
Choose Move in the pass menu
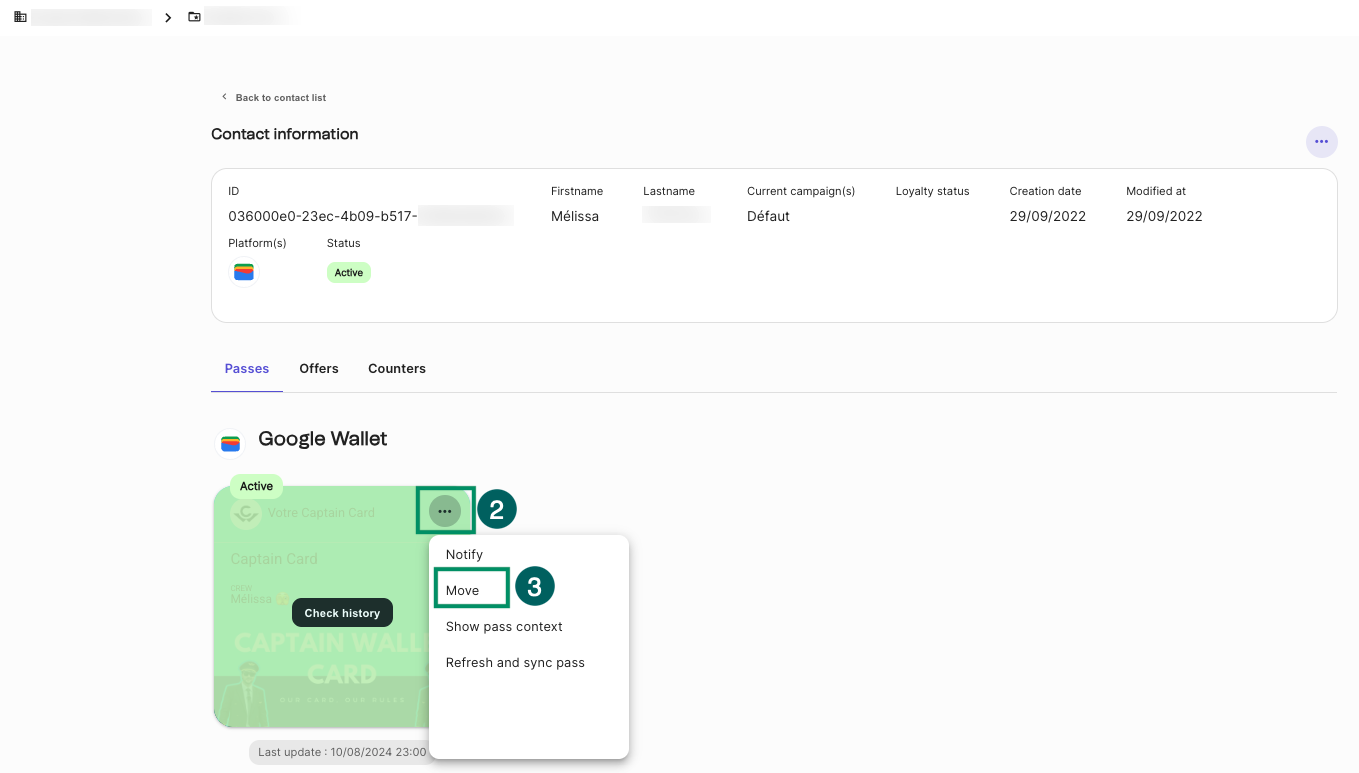point(463,591)
